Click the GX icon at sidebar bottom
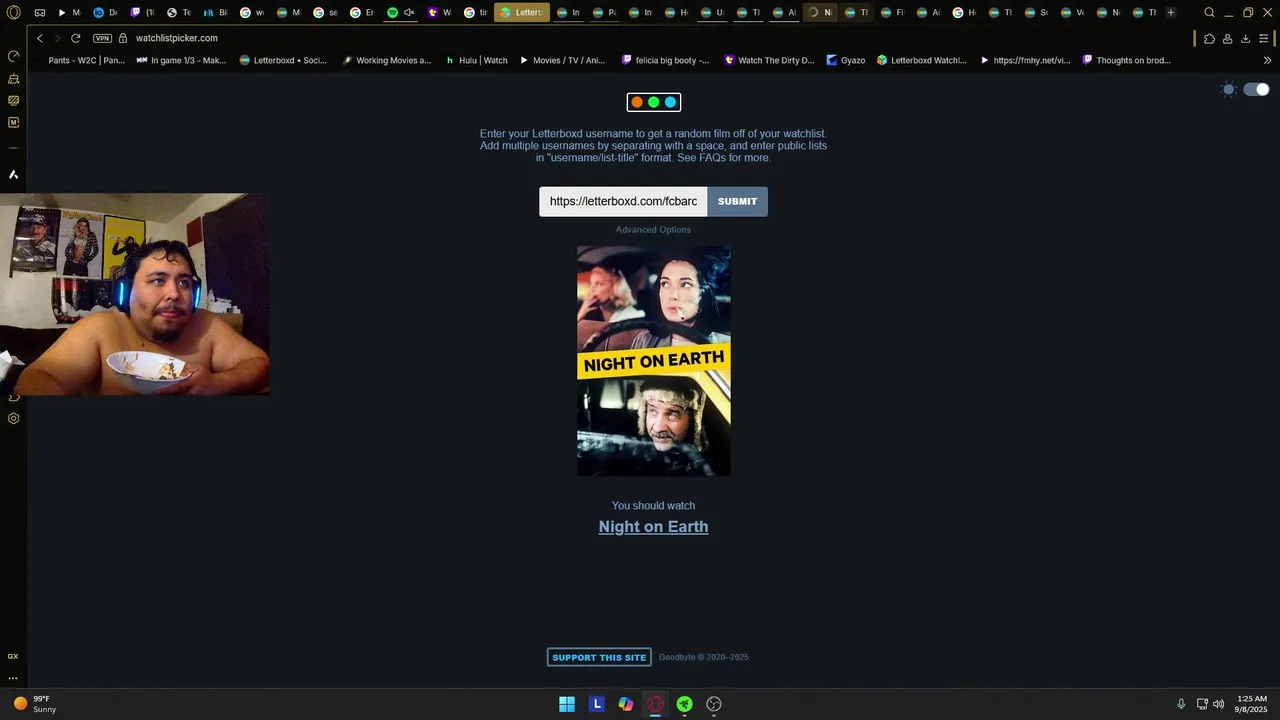This screenshot has height=720, width=1280. pos(13,656)
